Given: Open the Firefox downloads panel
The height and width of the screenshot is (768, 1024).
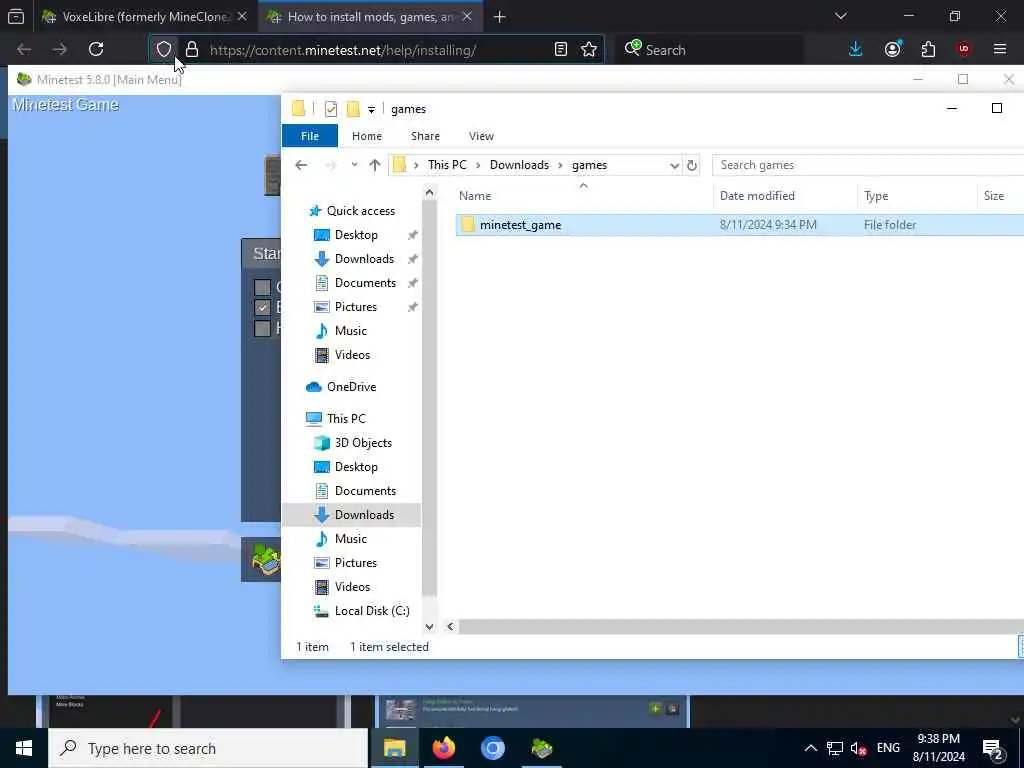Looking at the screenshot, I should tap(856, 49).
